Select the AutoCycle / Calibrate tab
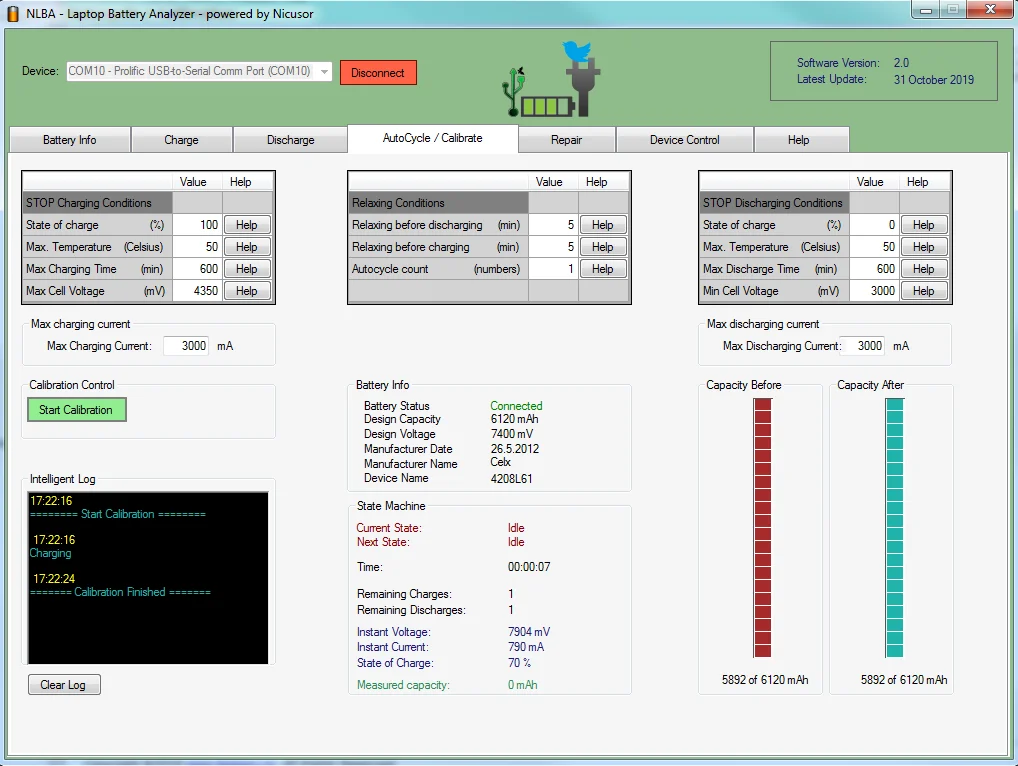 point(432,138)
